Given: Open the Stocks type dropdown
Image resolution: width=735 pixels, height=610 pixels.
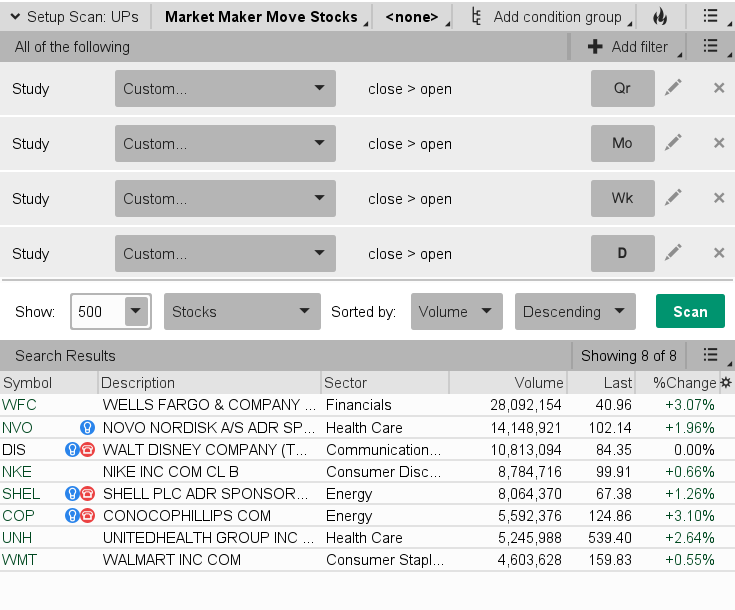Looking at the screenshot, I should [242, 312].
